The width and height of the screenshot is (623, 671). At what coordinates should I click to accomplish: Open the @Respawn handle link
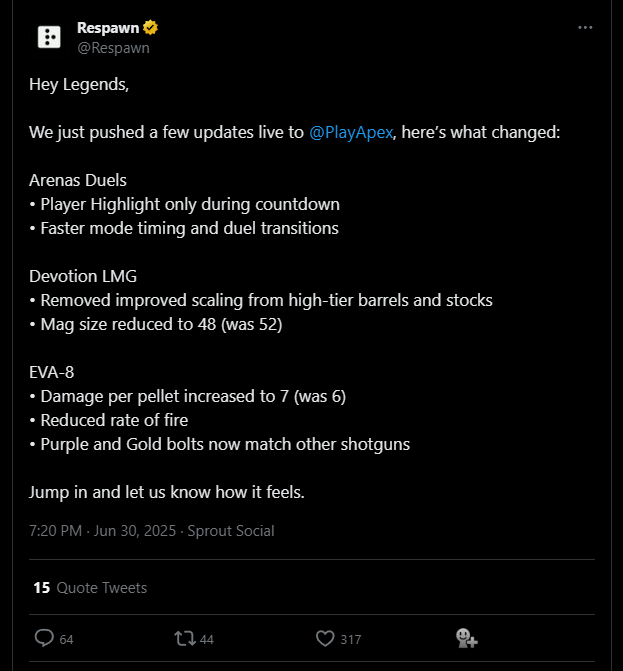tap(113, 48)
